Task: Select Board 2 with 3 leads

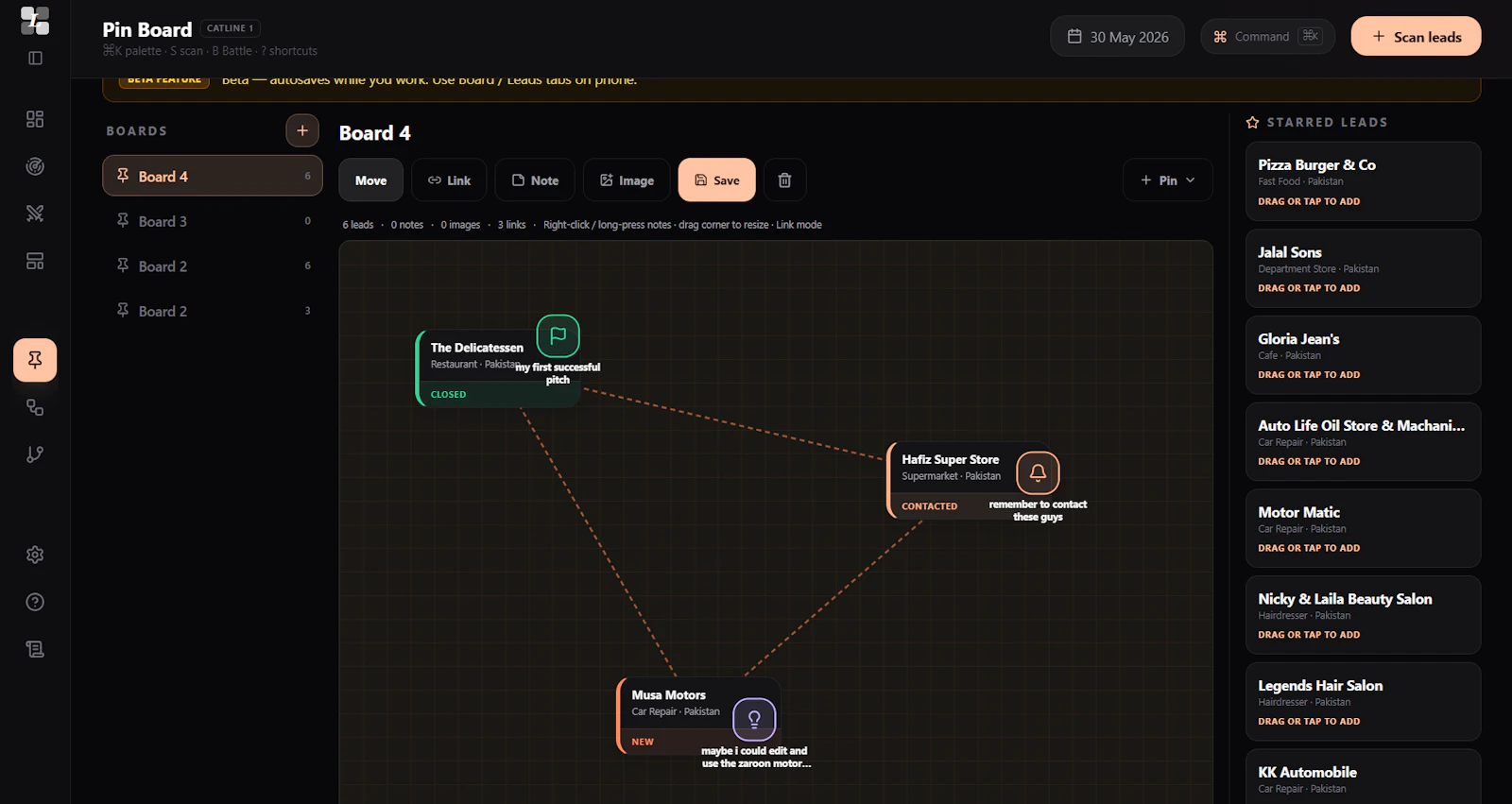Action: pos(213,311)
